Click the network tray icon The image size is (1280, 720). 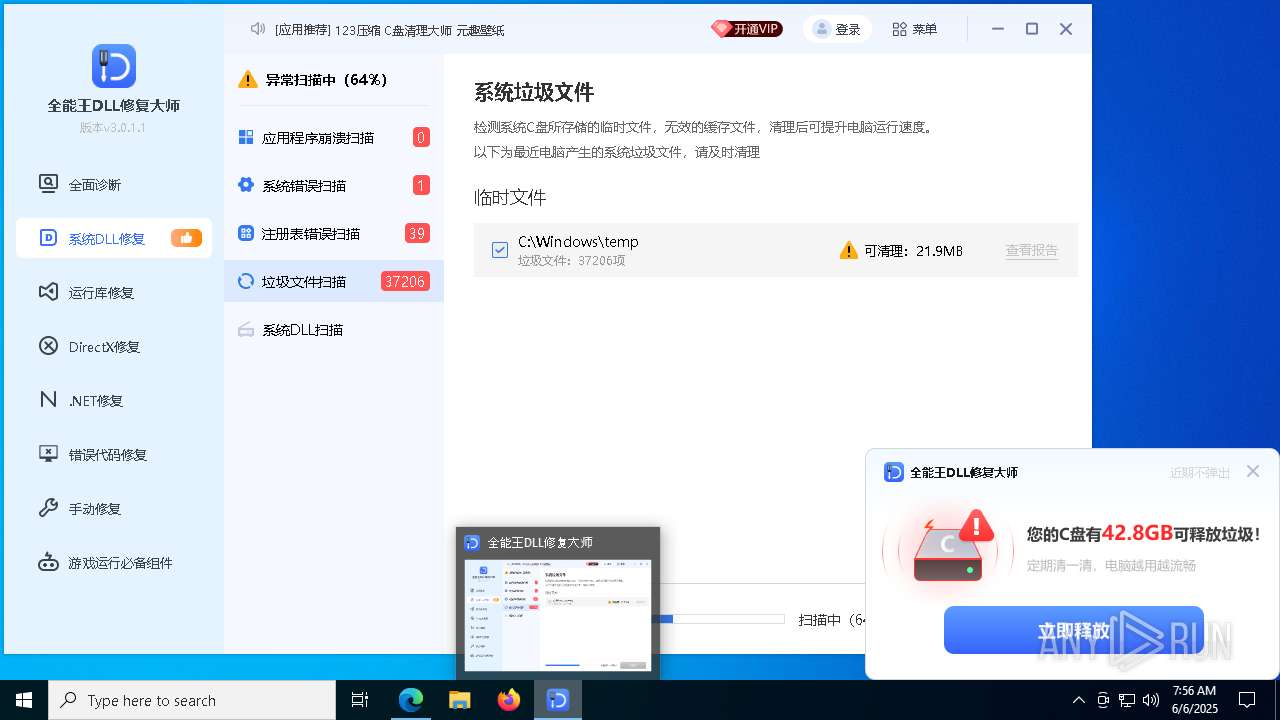pyautogui.click(x=1127, y=700)
